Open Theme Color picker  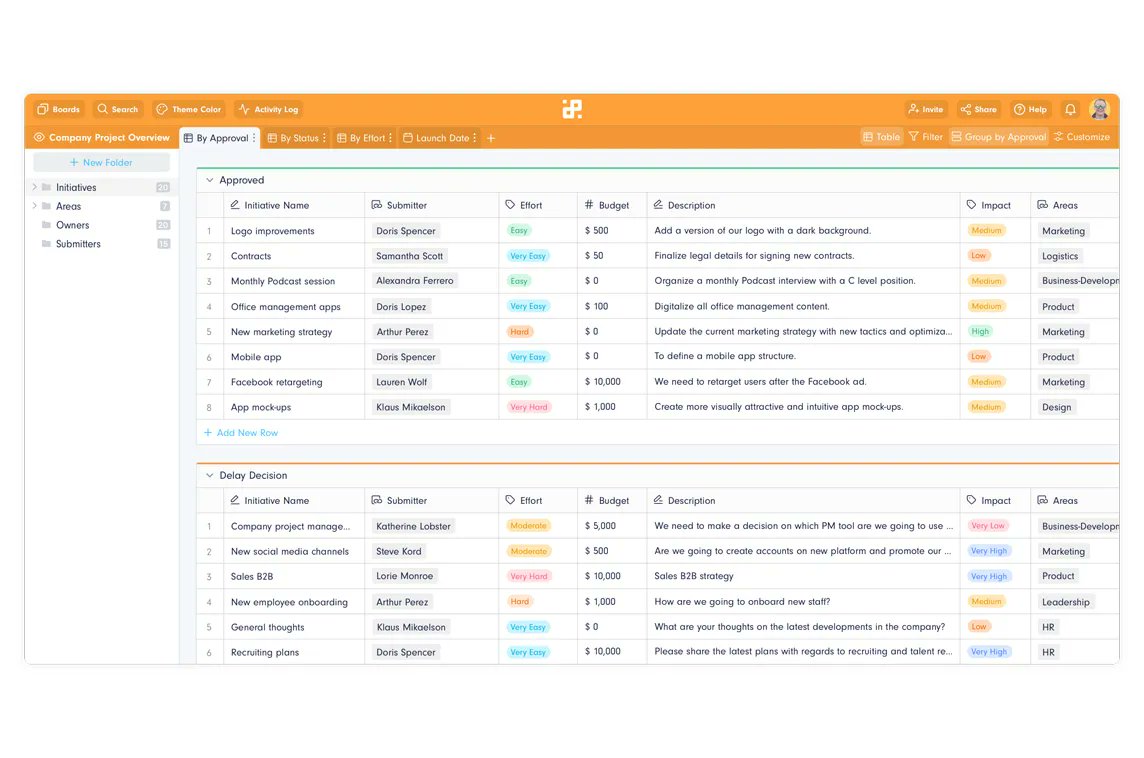[189, 109]
